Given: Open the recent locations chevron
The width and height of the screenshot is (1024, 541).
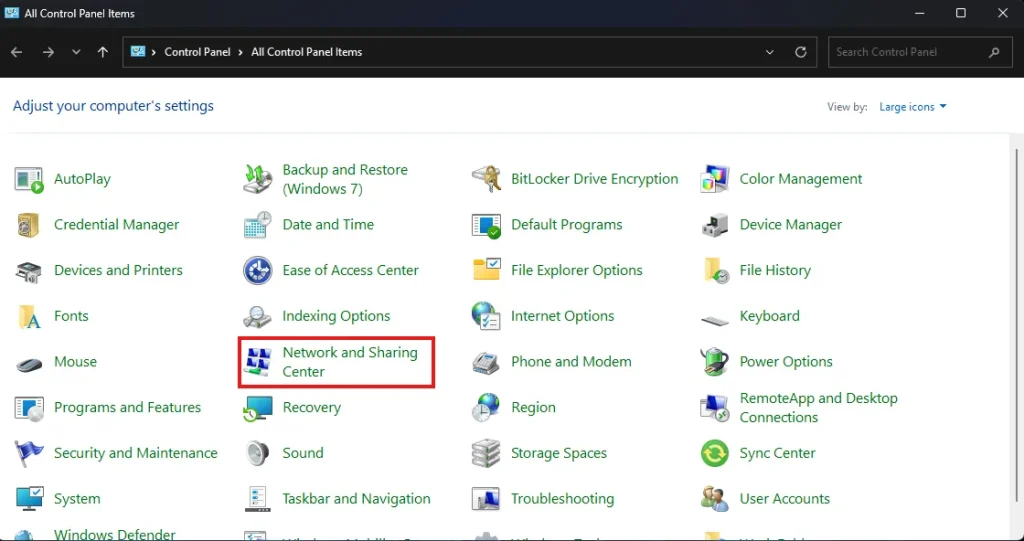Looking at the screenshot, I should (x=76, y=52).
